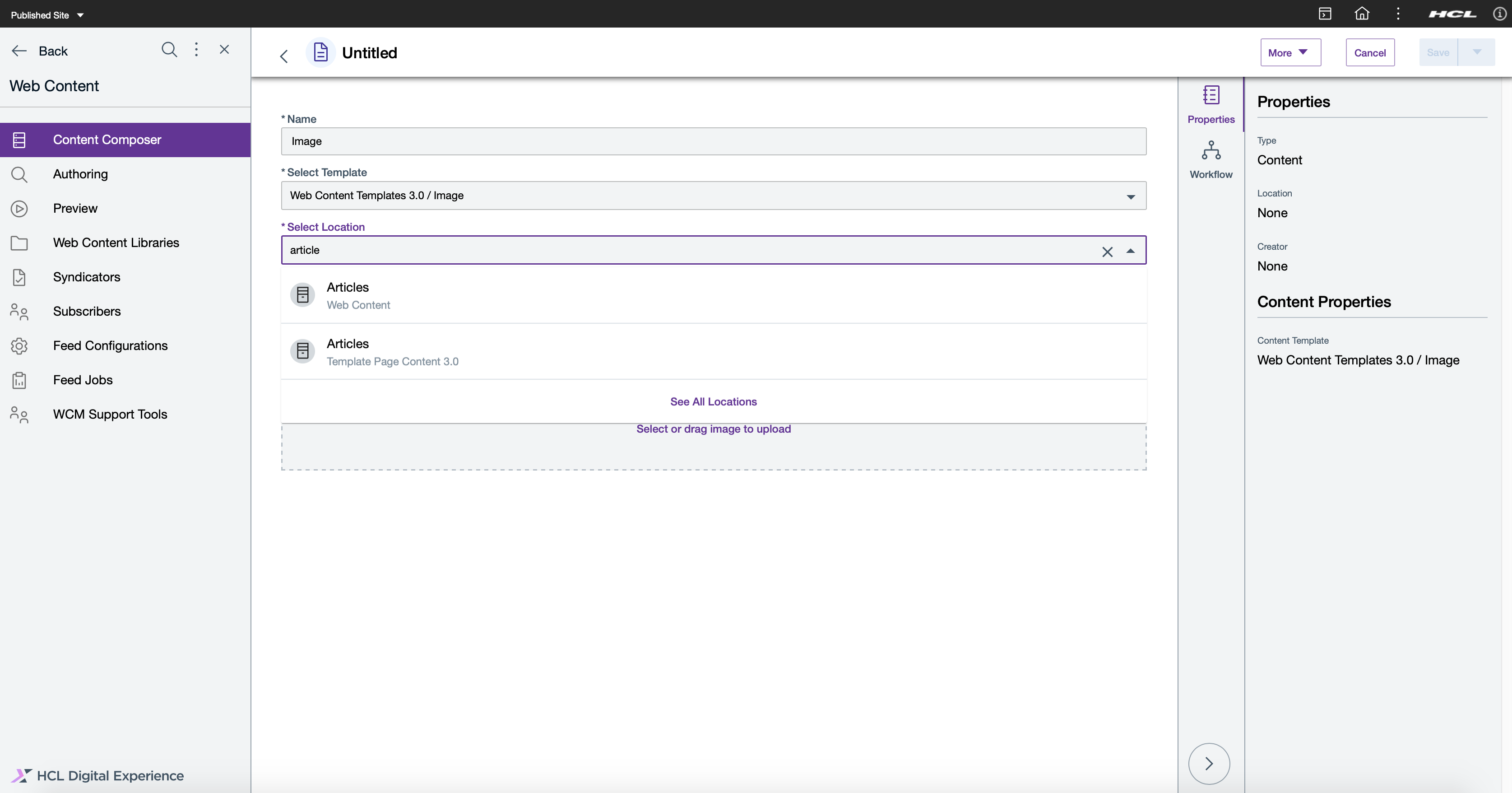
Task: Go to Home via top bar icon
Action: tap(1362, 14)
